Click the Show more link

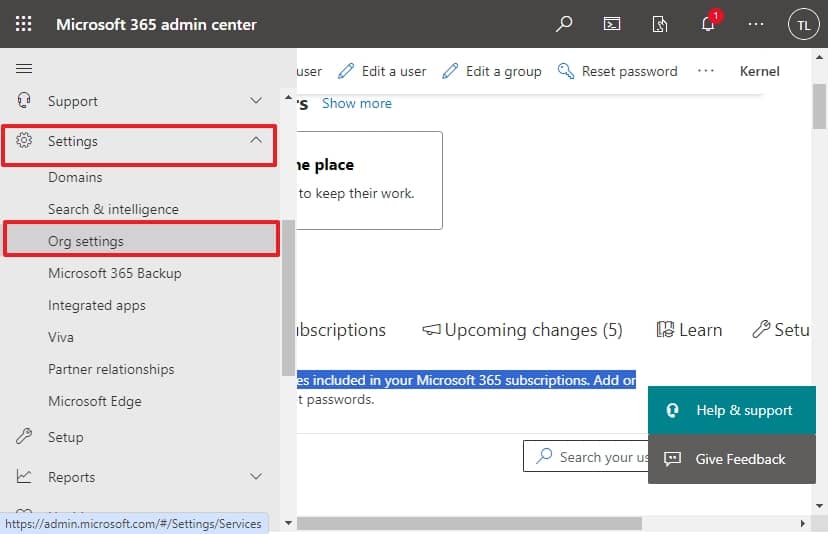click(356, 103)
